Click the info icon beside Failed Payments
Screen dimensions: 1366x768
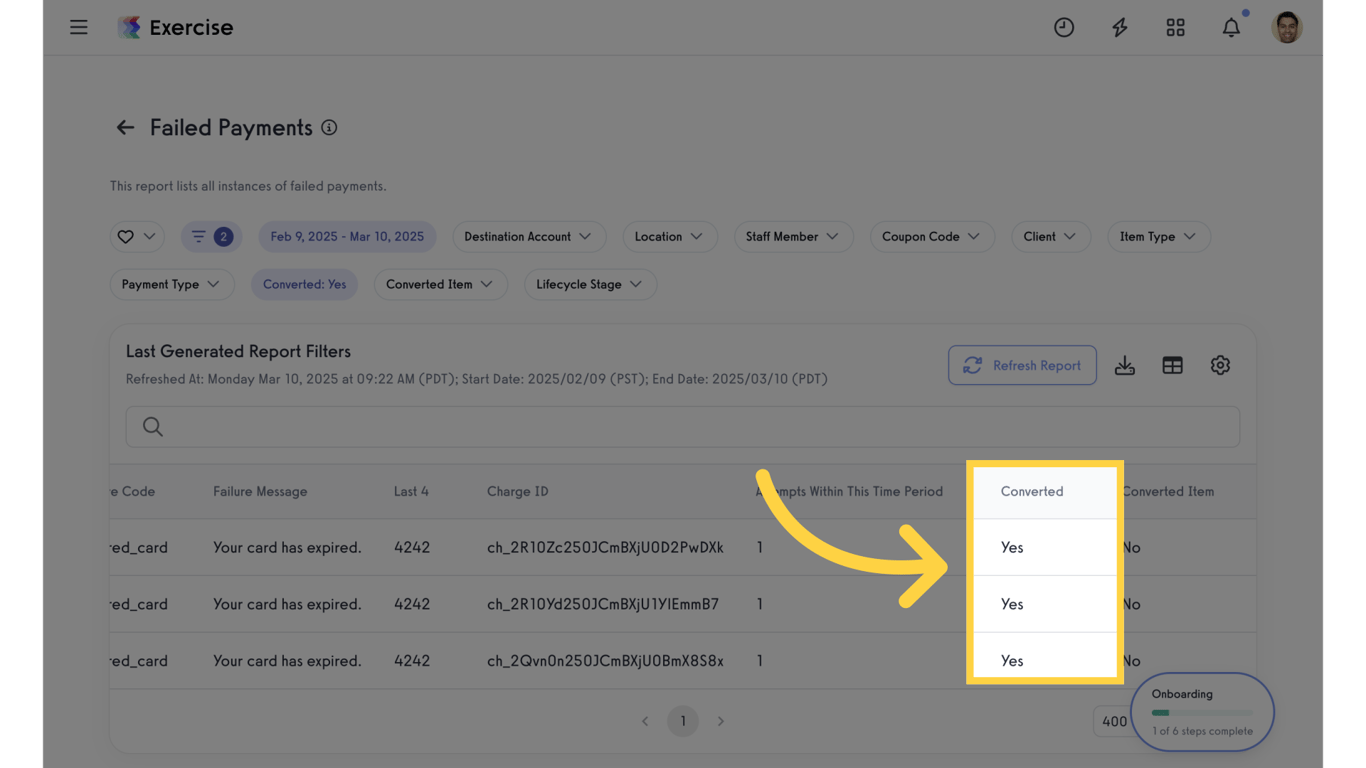pos(329,127)
